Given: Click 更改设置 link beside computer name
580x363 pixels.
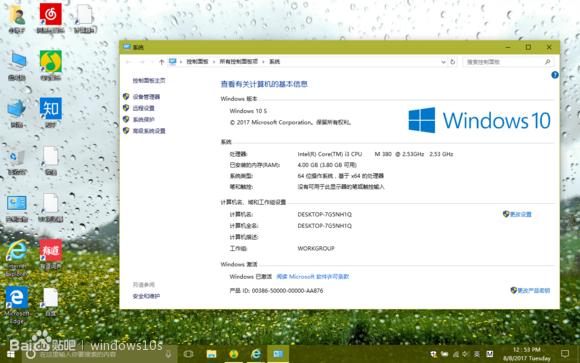Looking at the screenshot, I should pos(520,214).
